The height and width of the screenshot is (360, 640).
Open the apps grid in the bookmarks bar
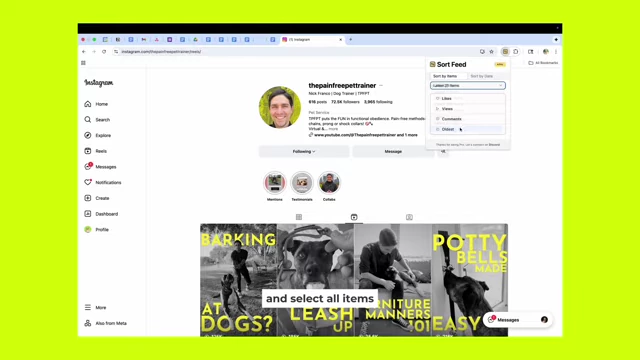[x=83, y=63]
